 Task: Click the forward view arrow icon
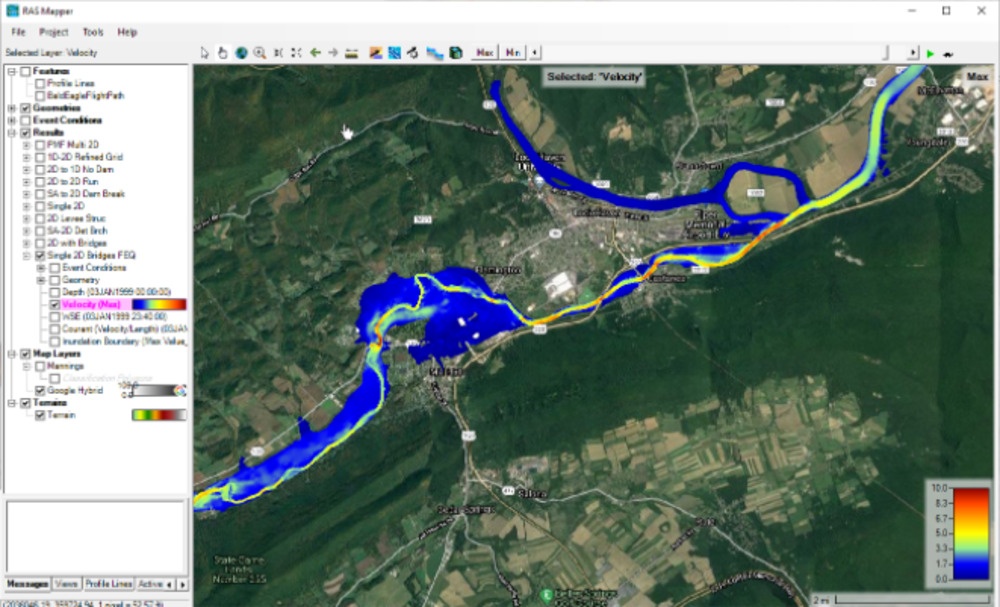(x=334, y=52)
